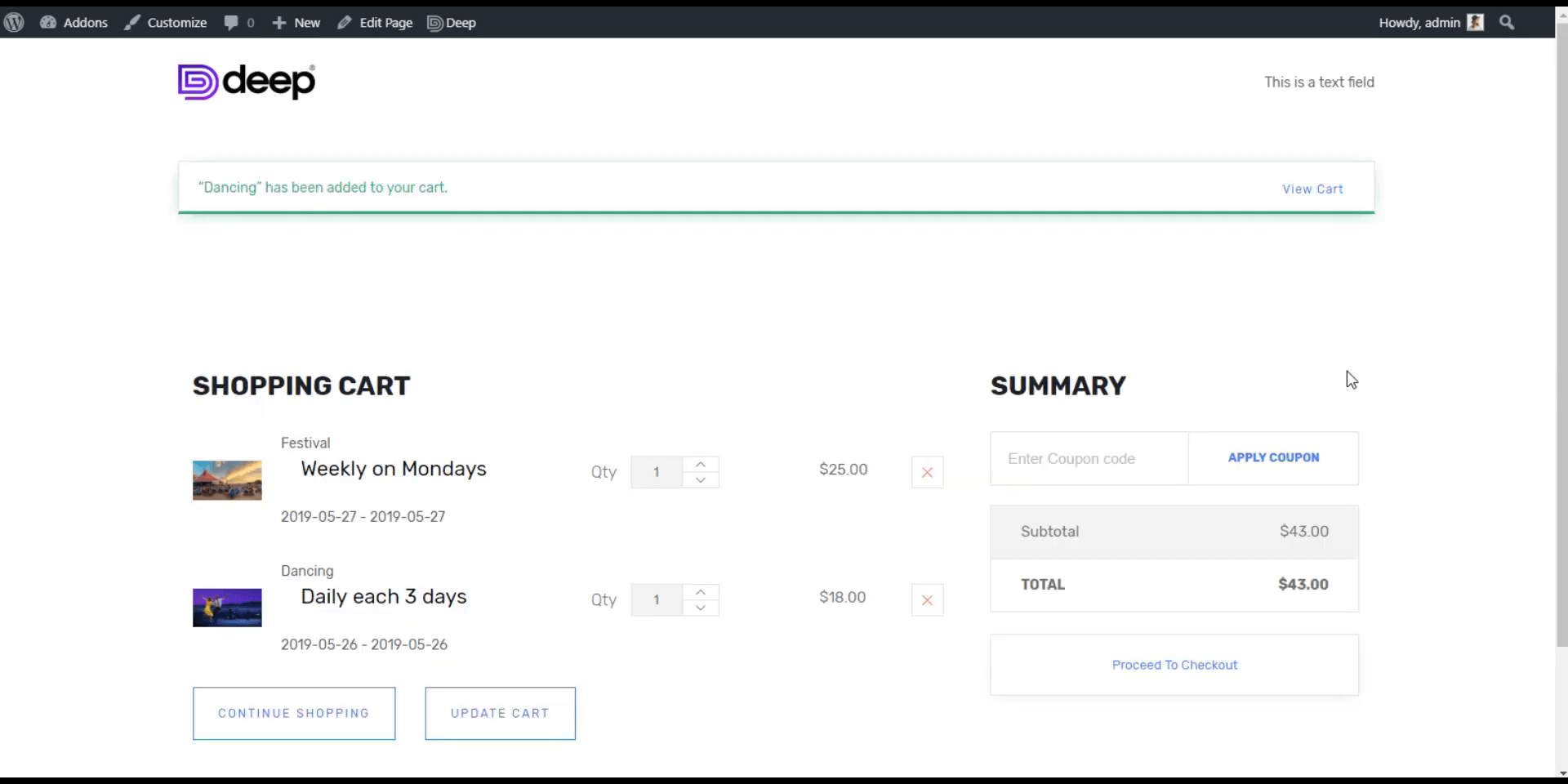This screenshot has width=1568, height=784.
Task: Click the bold TOTAL $43.00 amount
Action: (1303, 584)
